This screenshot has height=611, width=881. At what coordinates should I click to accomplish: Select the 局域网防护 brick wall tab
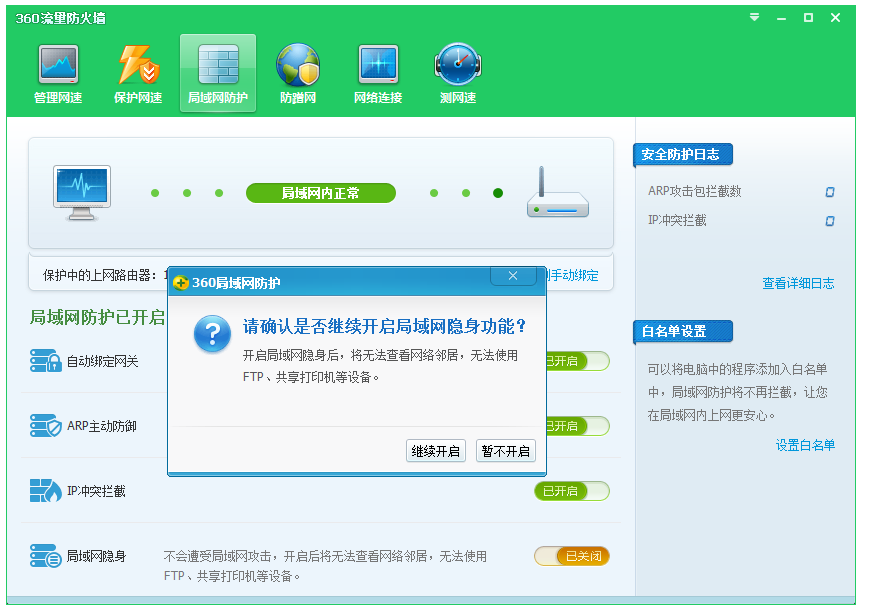(217, 73)
